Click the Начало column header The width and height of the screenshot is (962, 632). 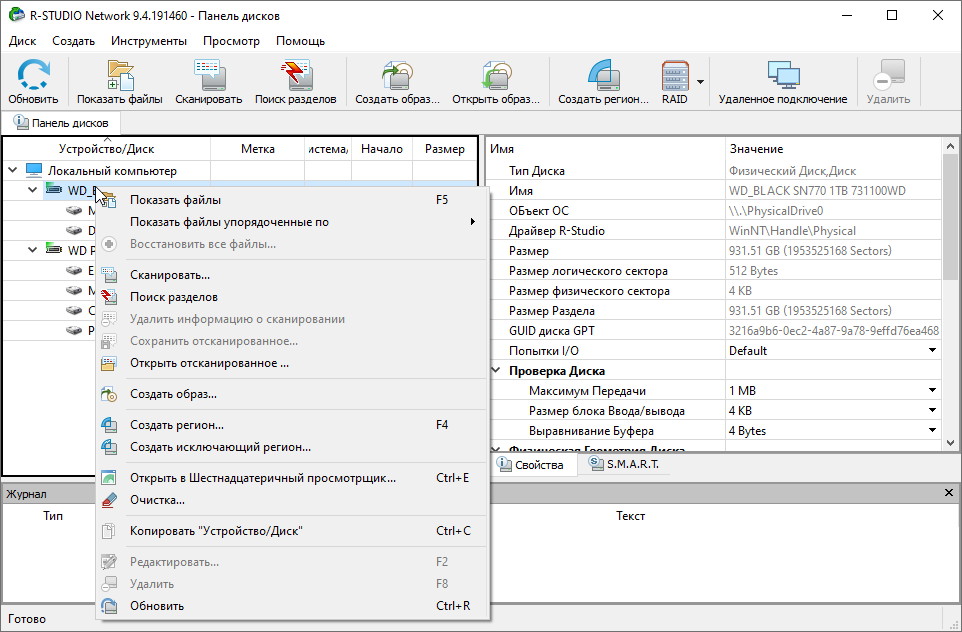click(382, 148)
